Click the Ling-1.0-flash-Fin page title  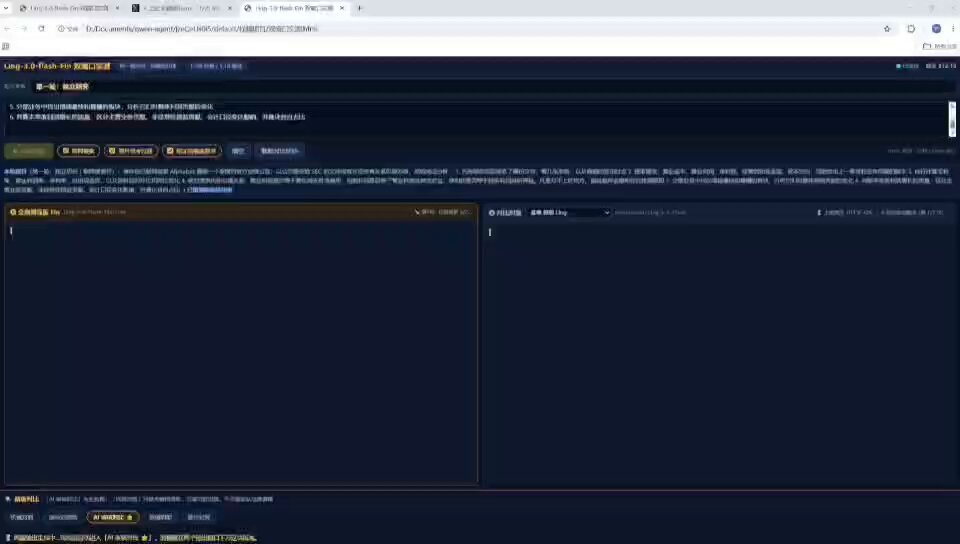coord(57,66)
